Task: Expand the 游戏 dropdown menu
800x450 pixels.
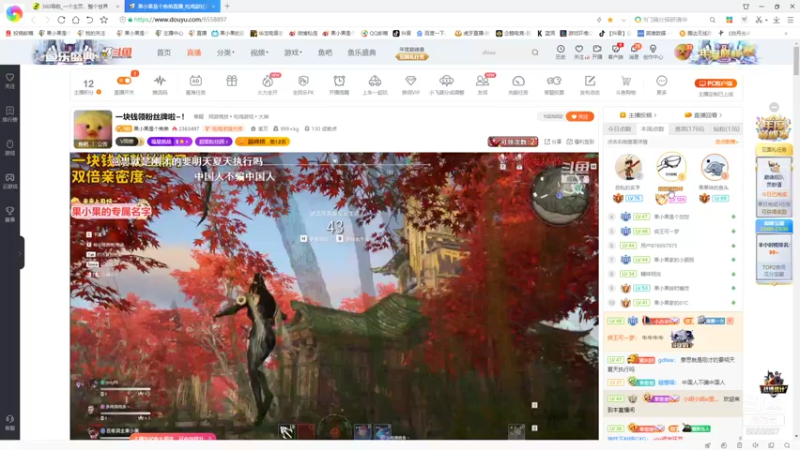Action: coord(293,53)
